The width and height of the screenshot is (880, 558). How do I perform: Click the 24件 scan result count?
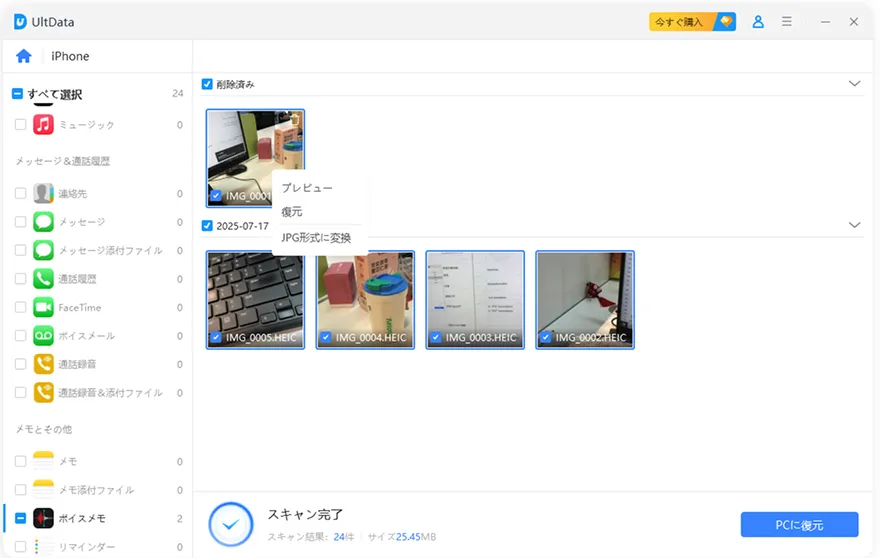point(343,537)
